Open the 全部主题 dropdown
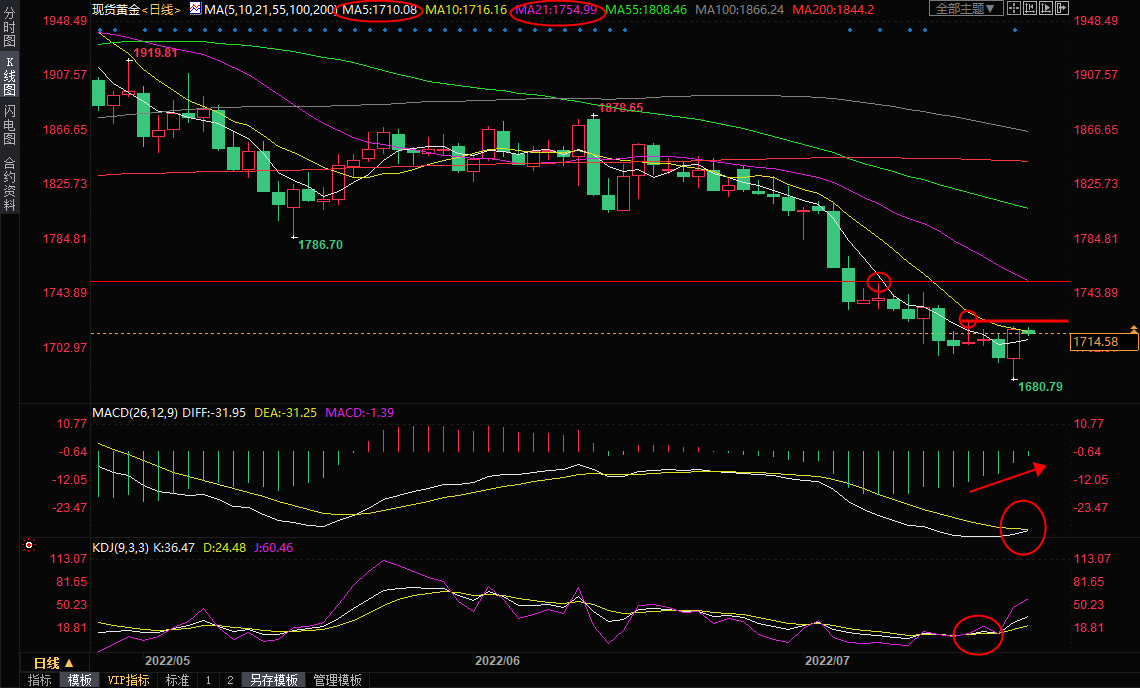 965,9
